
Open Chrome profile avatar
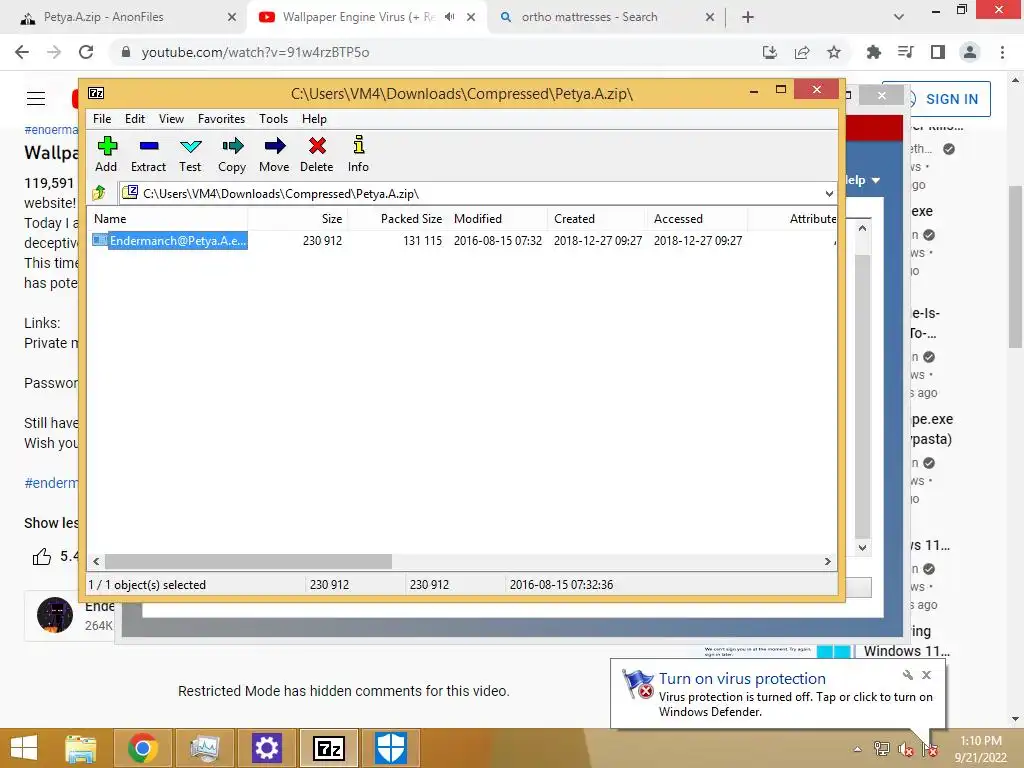(970, 52)
